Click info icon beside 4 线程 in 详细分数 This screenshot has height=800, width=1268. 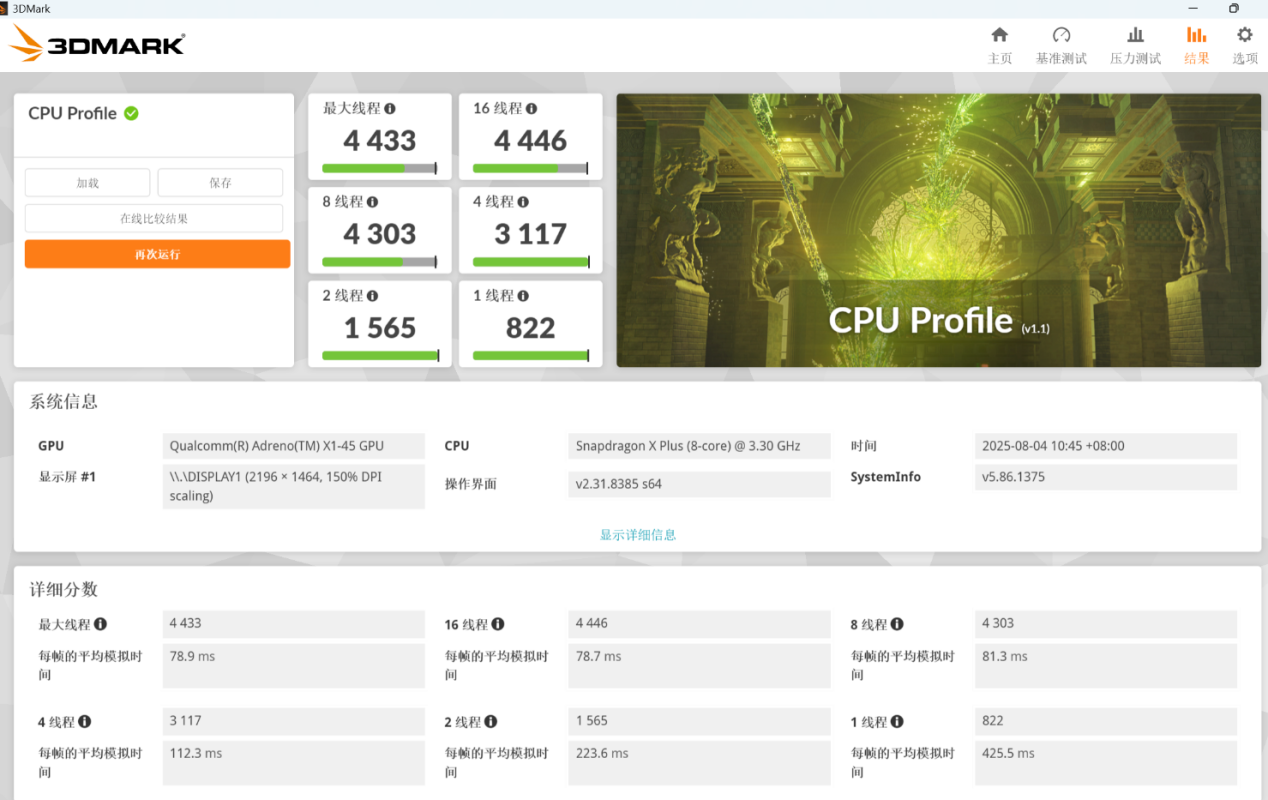tap(84, 721)
